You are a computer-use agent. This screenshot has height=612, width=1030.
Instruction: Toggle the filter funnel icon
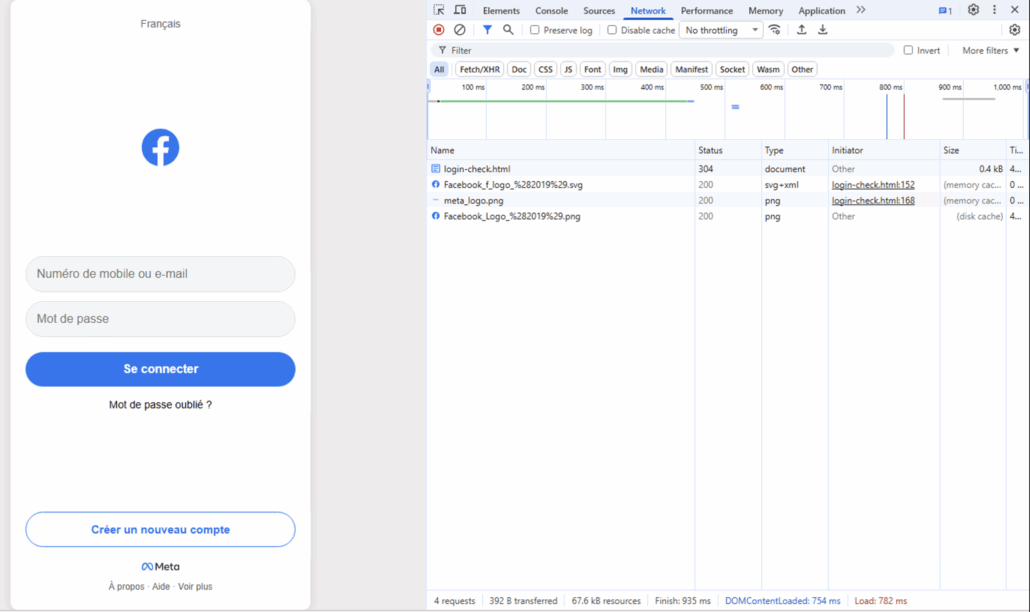click(x=487, y=30)
